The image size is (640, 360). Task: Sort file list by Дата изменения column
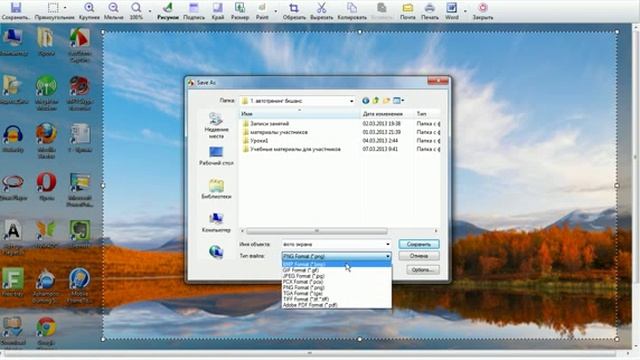coord(387,114)
